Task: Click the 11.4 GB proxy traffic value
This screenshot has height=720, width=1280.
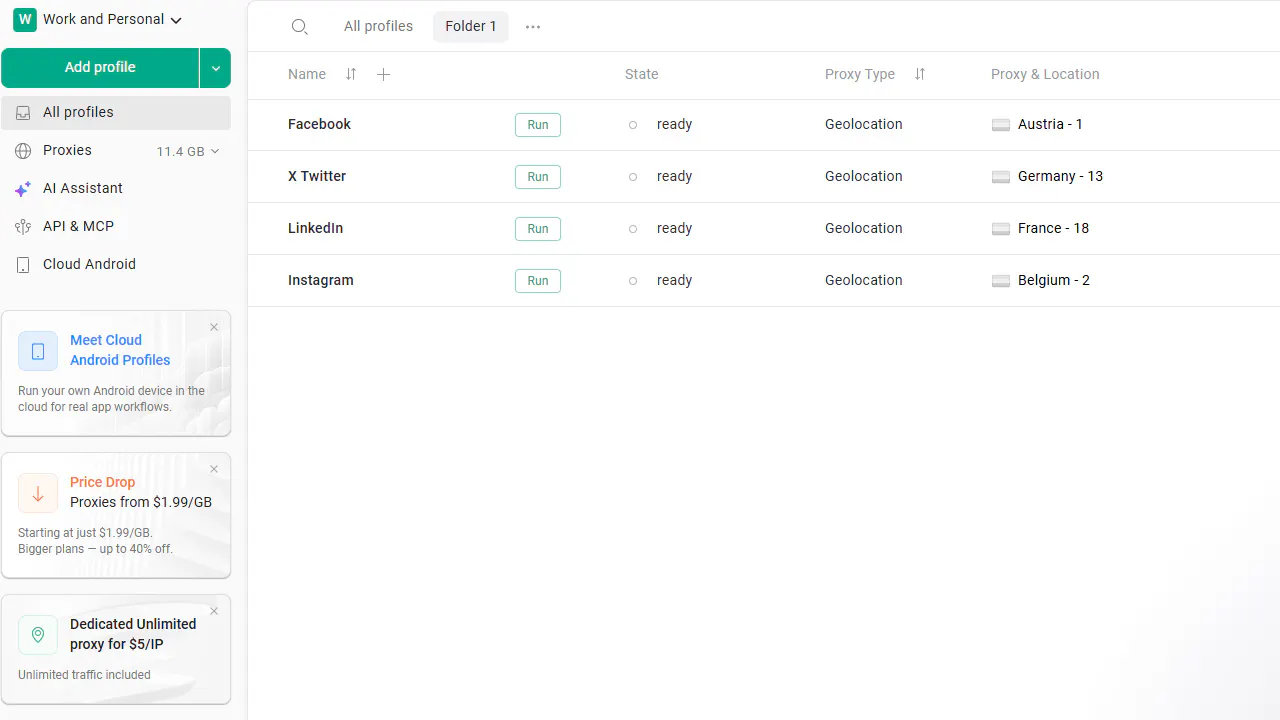Action: click(180, 152)
